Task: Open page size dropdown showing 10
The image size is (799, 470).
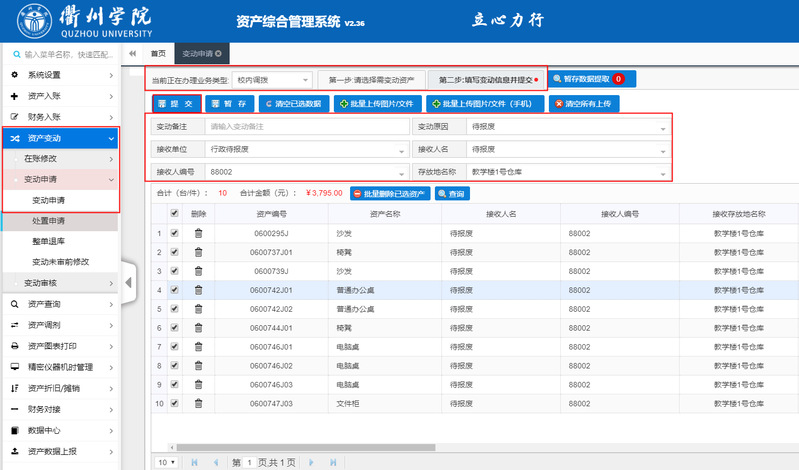Action: tap(166, 462)
